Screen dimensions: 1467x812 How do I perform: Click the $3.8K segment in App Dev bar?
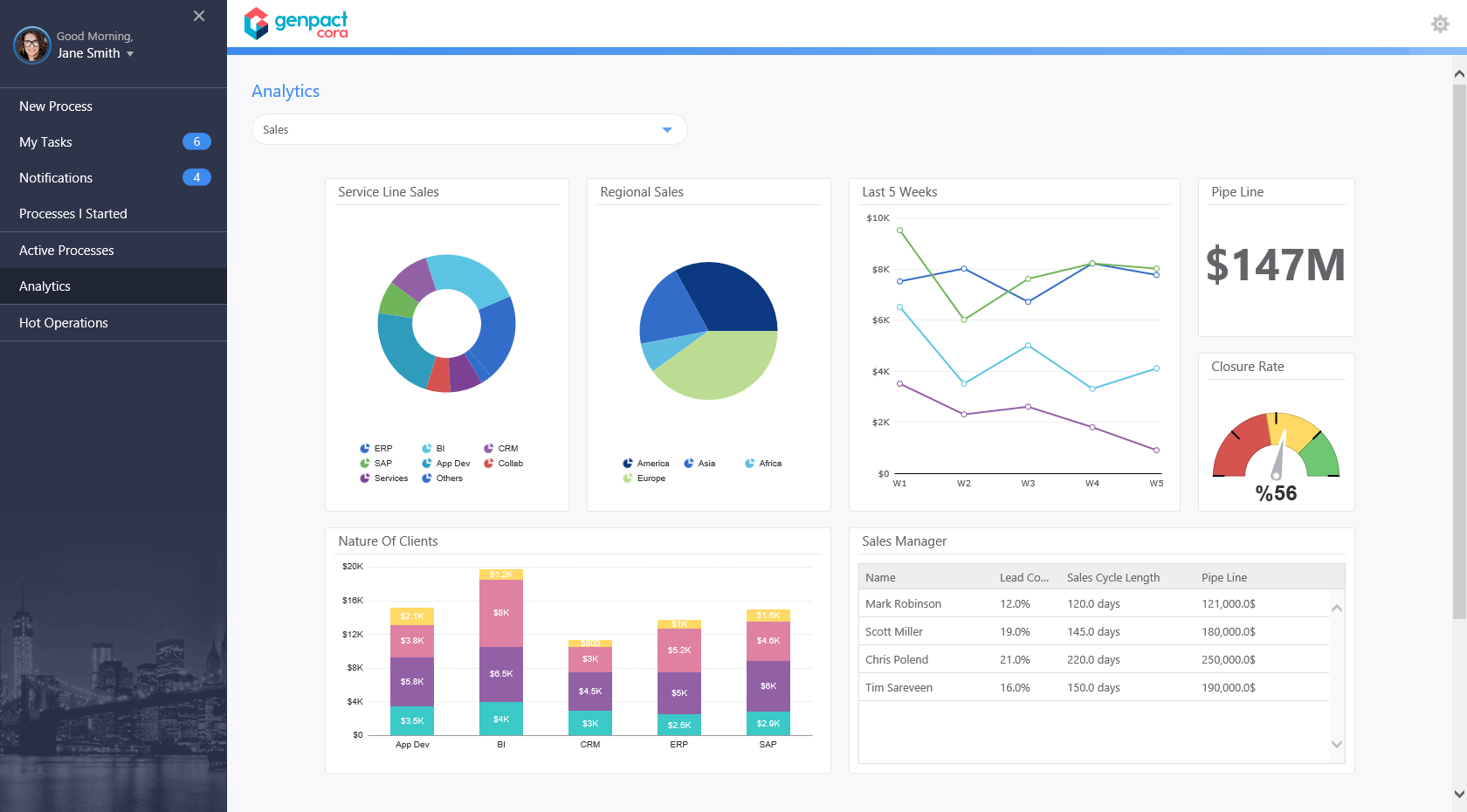(x=412, y=641)
